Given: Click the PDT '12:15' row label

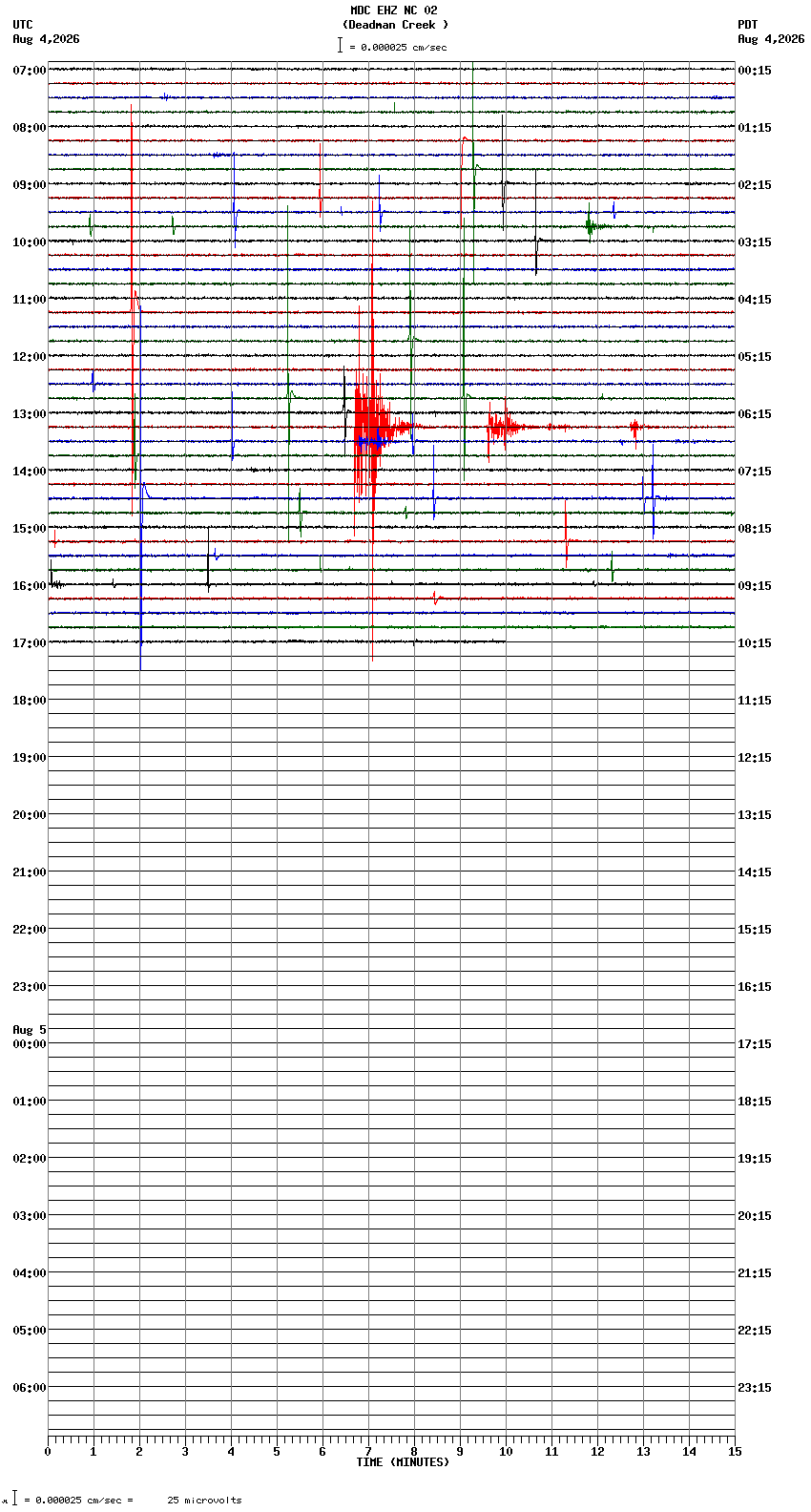Looking at the screenshot, I should coord(755,758).
